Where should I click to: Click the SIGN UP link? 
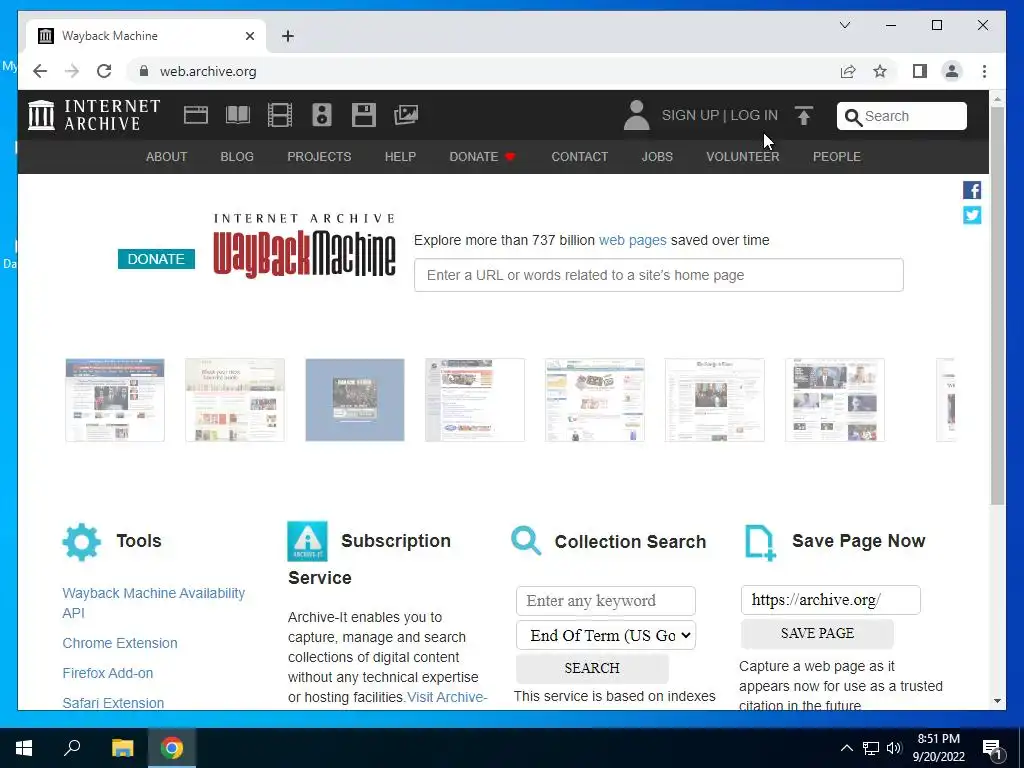click(x=690, y=116)
